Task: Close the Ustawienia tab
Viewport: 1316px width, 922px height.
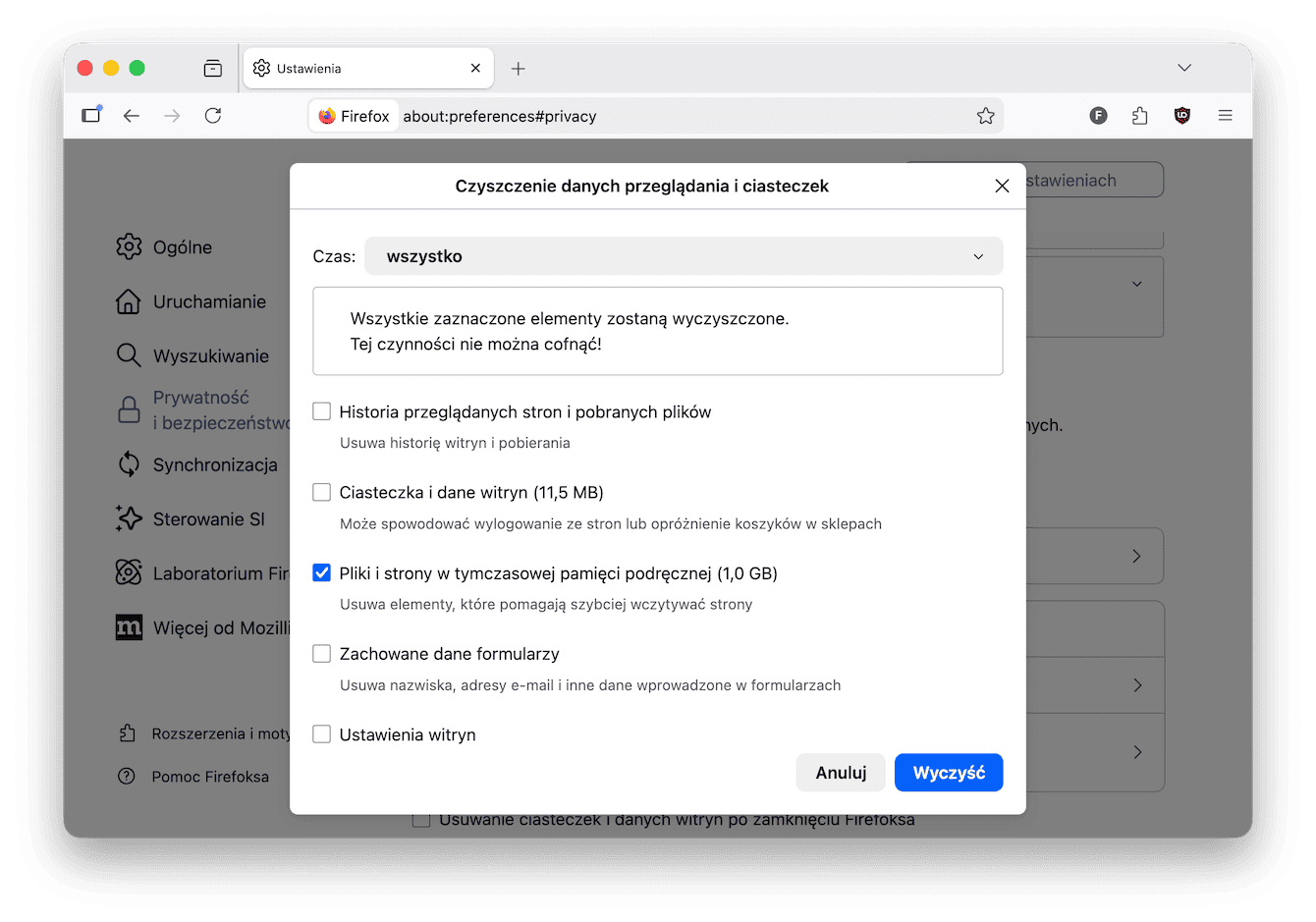Action: [x=475, y=68]
